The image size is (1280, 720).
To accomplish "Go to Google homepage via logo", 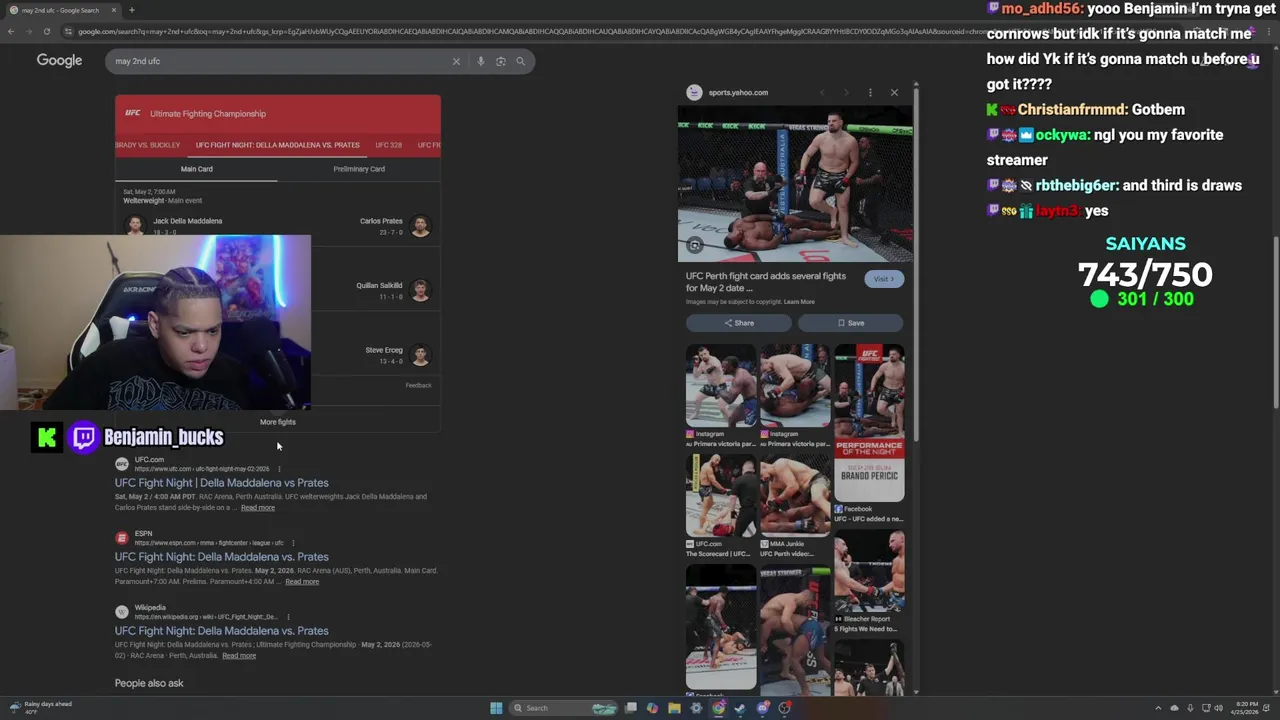I will [x=59, y=61].
